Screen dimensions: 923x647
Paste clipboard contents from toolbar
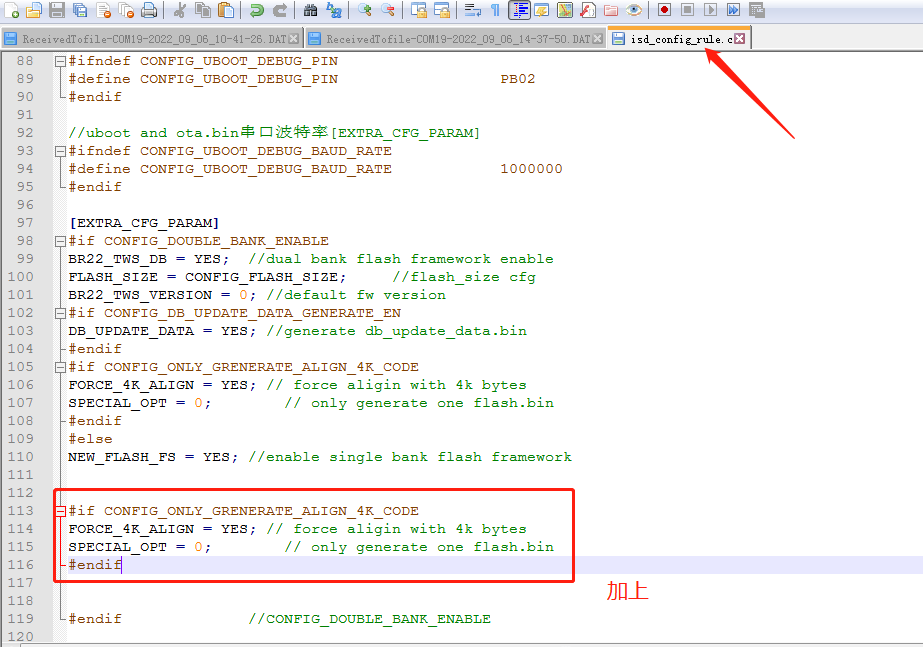226,9
